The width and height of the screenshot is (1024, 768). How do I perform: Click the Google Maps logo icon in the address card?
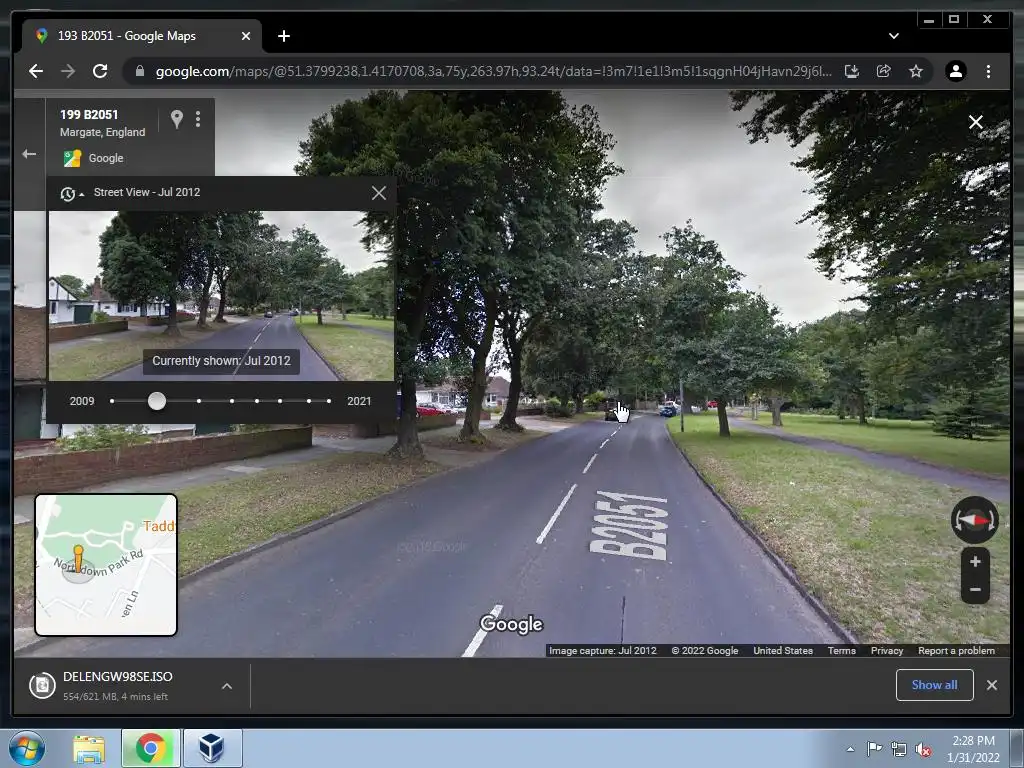click(72, 158)
